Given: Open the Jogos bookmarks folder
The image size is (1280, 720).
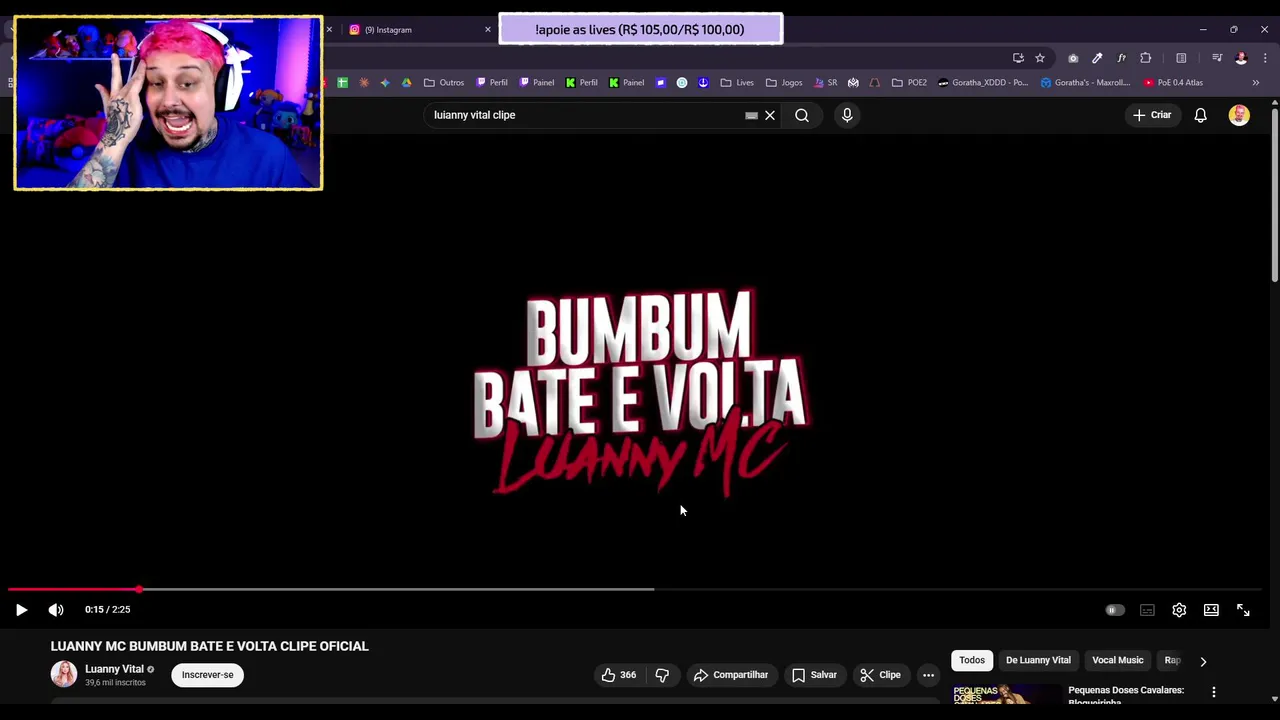Looking at the screenshot, I should [784, 83].
